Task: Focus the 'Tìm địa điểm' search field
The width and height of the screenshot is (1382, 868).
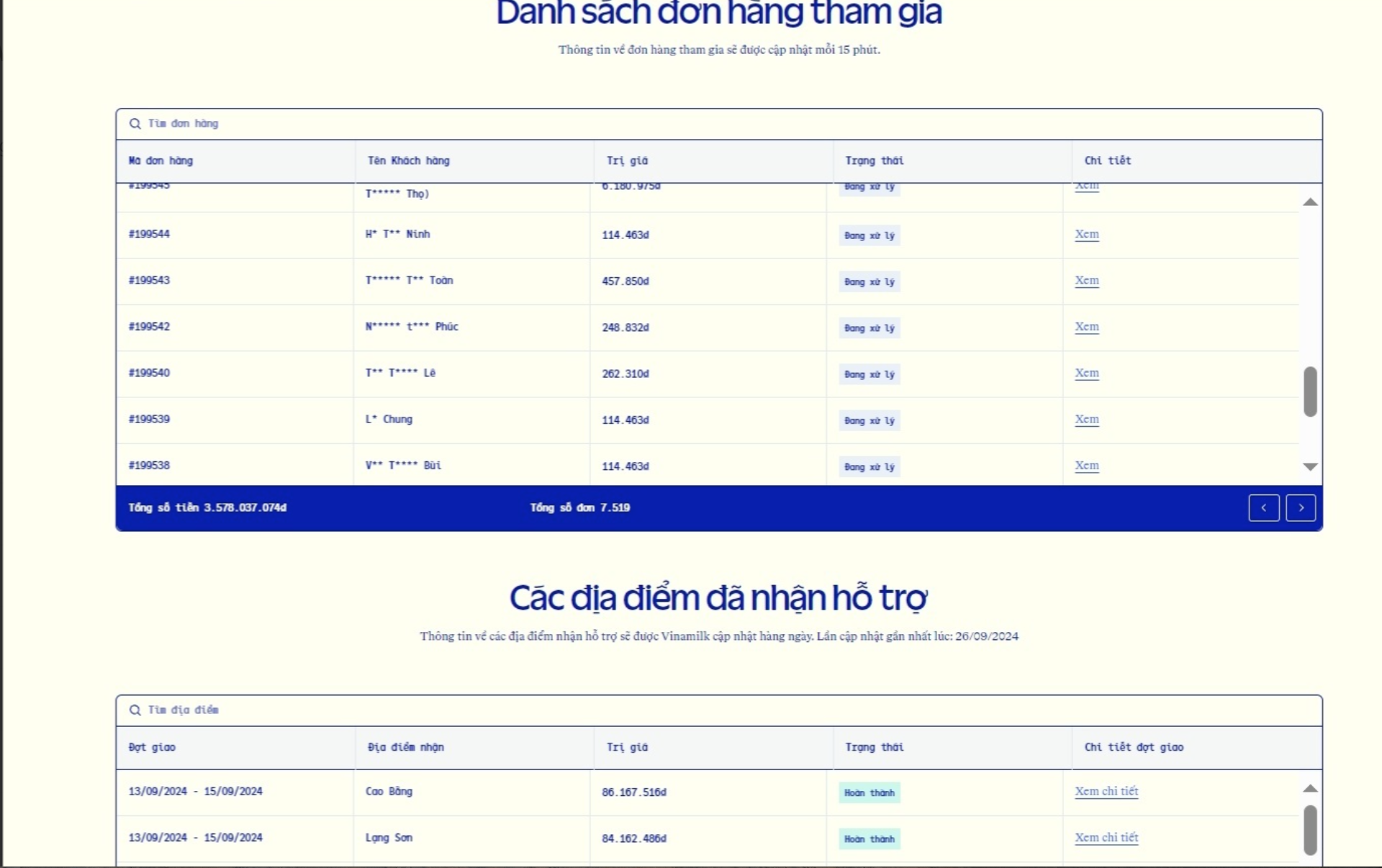Action: coord(720,710)
